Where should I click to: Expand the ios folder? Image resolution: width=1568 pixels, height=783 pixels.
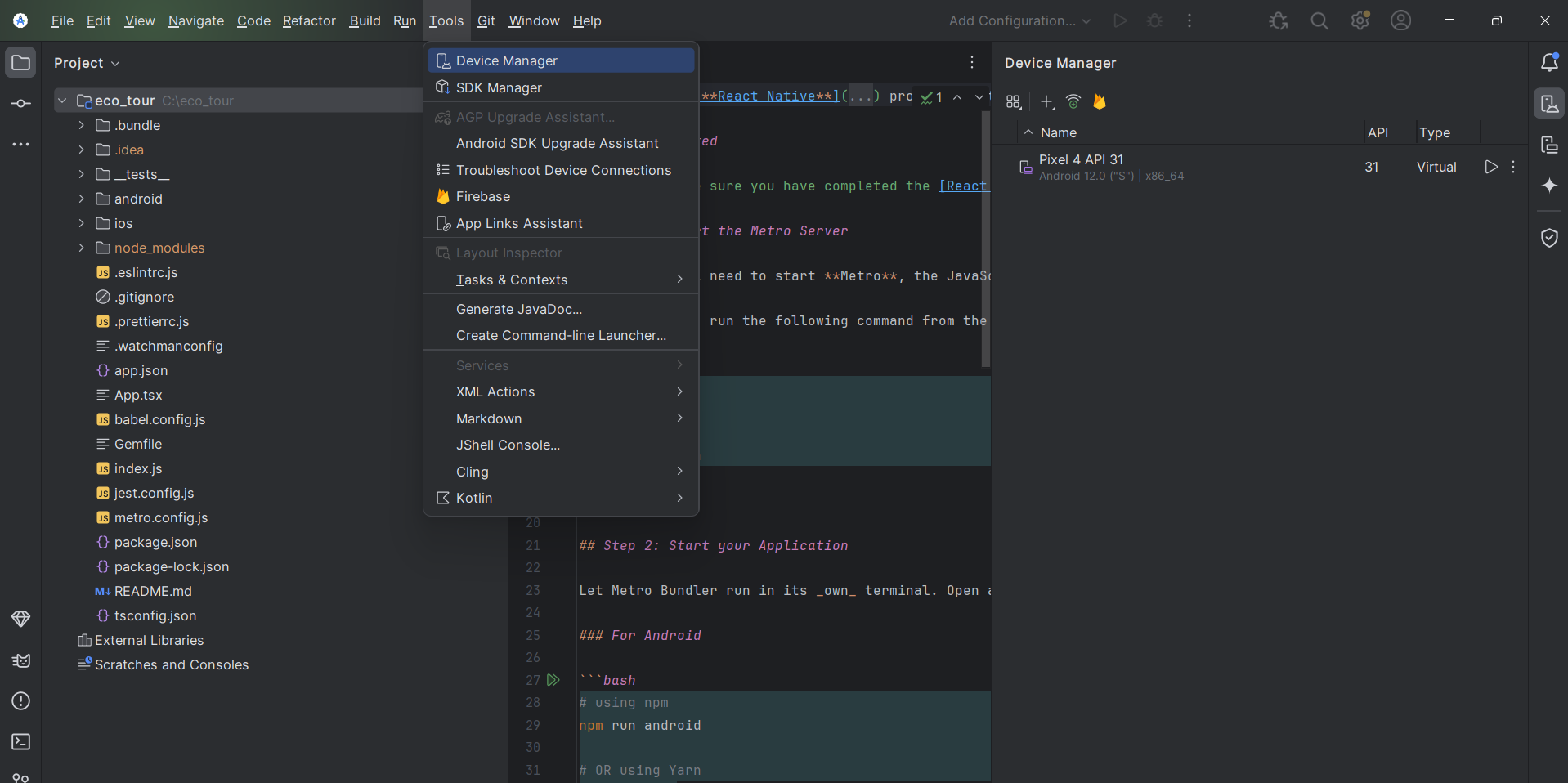81,223
